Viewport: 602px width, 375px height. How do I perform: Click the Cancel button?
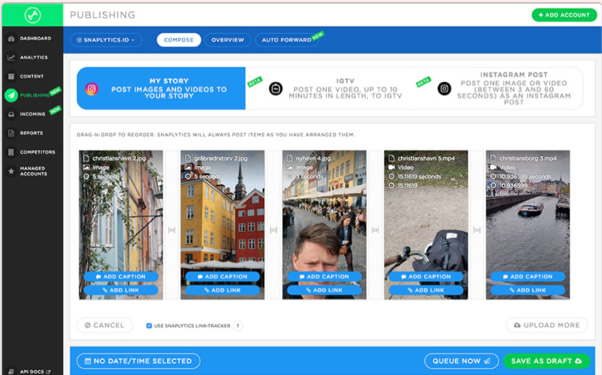[x=105, y=325]
